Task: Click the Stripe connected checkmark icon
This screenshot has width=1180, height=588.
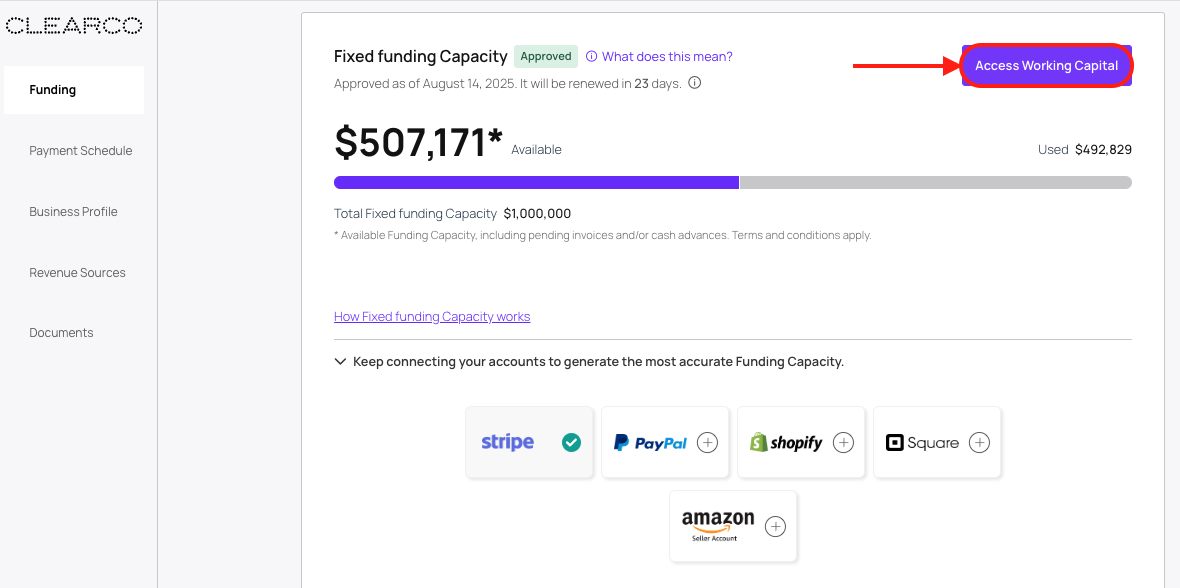Action: (x=571, y=442)
